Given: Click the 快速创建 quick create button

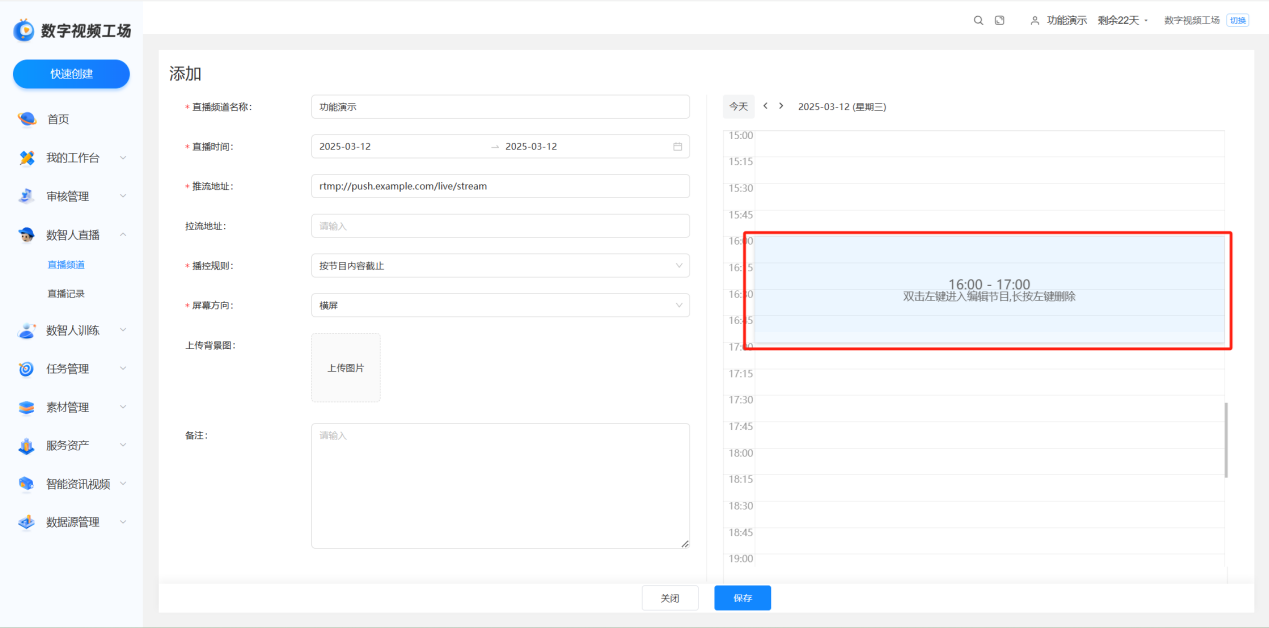Looking at the screenshot, I should [71, 74].
